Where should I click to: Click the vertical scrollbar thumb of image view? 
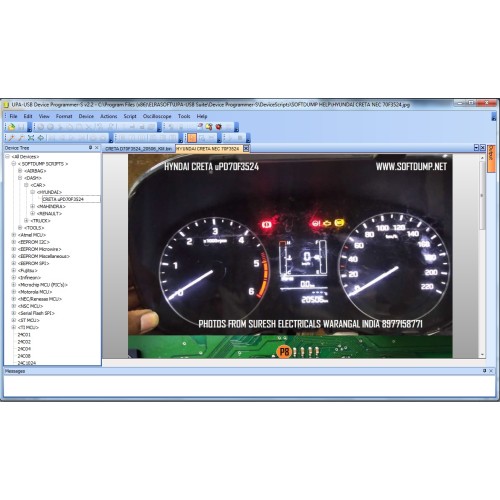pyautogui.click(x=482, y=195)
